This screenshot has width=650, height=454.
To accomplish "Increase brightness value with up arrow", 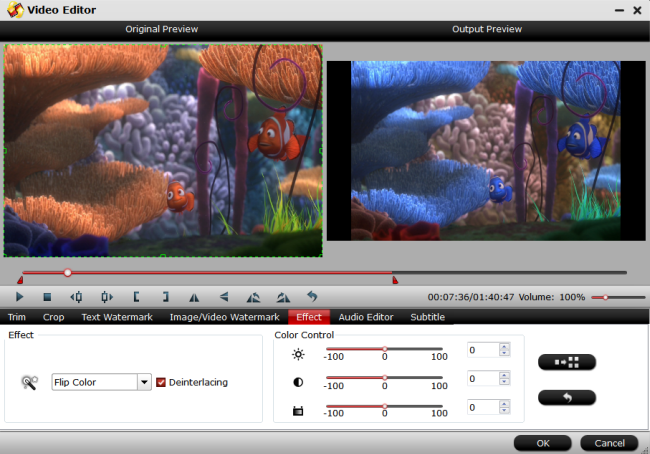I will tap(504, 347).
